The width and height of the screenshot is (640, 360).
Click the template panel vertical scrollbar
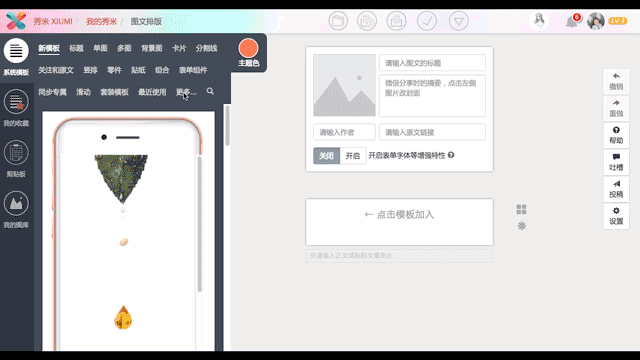pyautogui.click(x=227, y=125)
